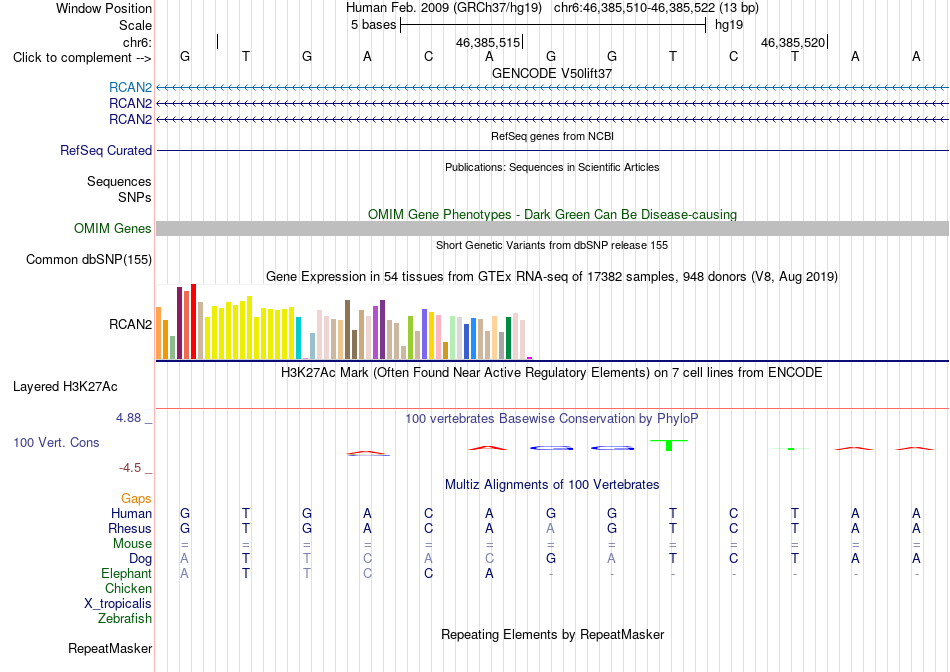Click the 'Click to complement -->' label

pos(82,58)
